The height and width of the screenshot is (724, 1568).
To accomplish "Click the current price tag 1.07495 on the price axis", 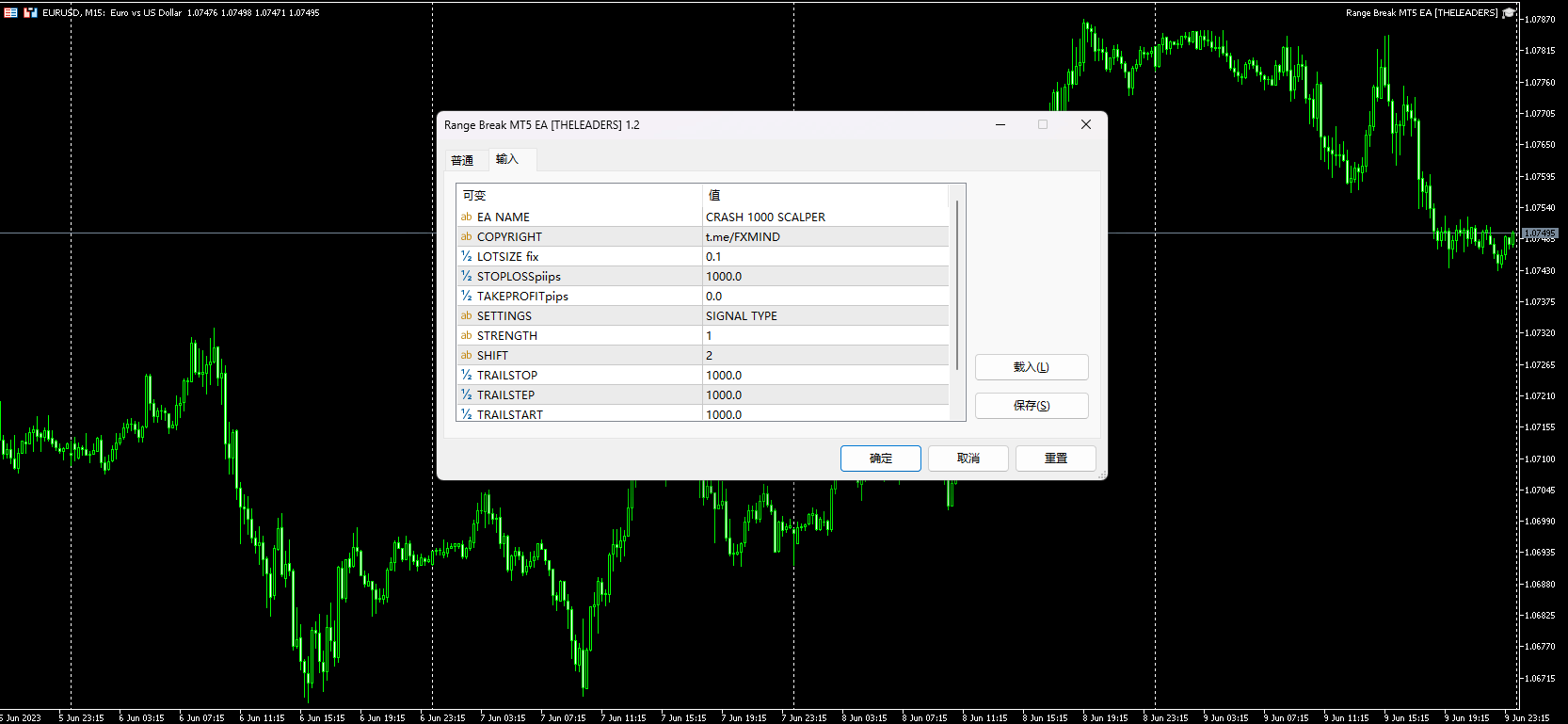I will [x=1540, y=233].
